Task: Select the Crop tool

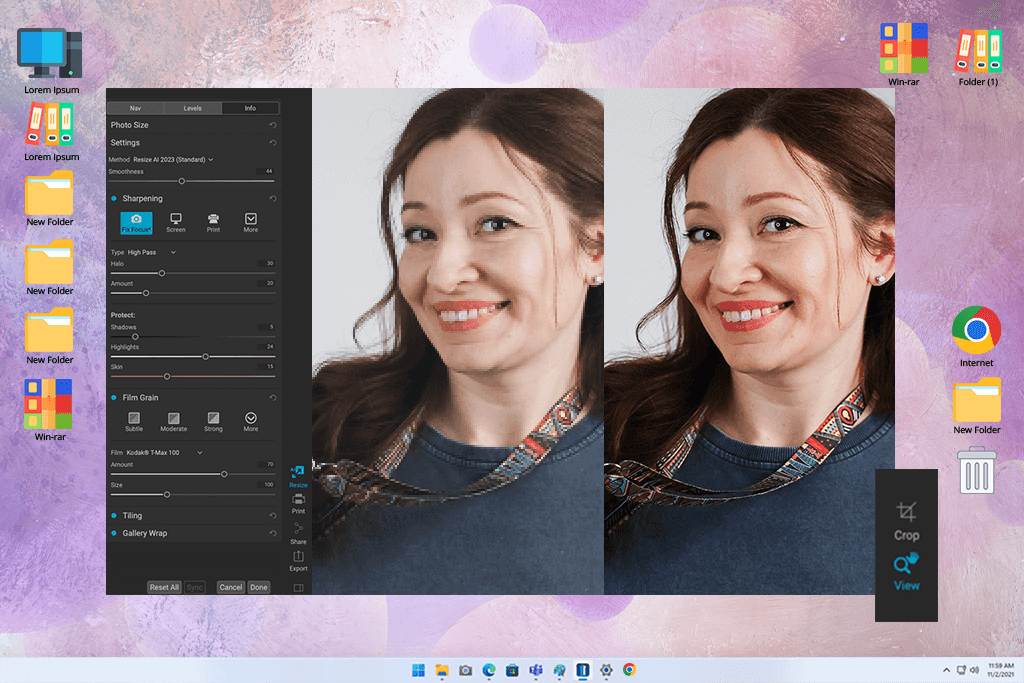Action: click(x=906, y=522)
